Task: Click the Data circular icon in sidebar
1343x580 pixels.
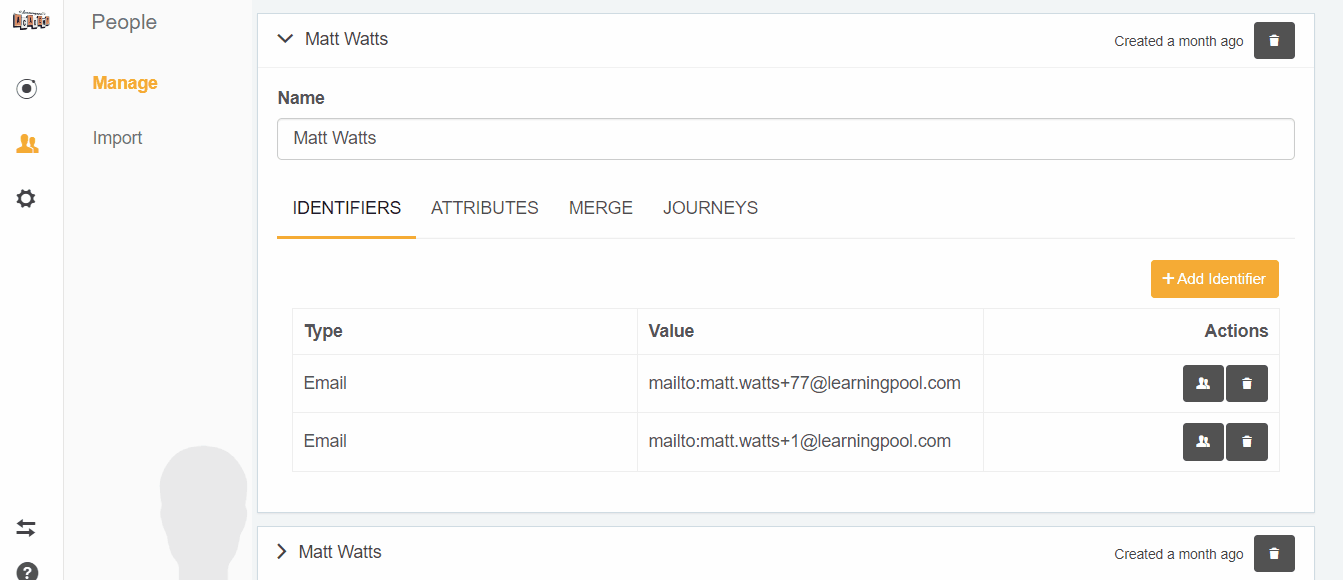Action: (x=27, y=89)
